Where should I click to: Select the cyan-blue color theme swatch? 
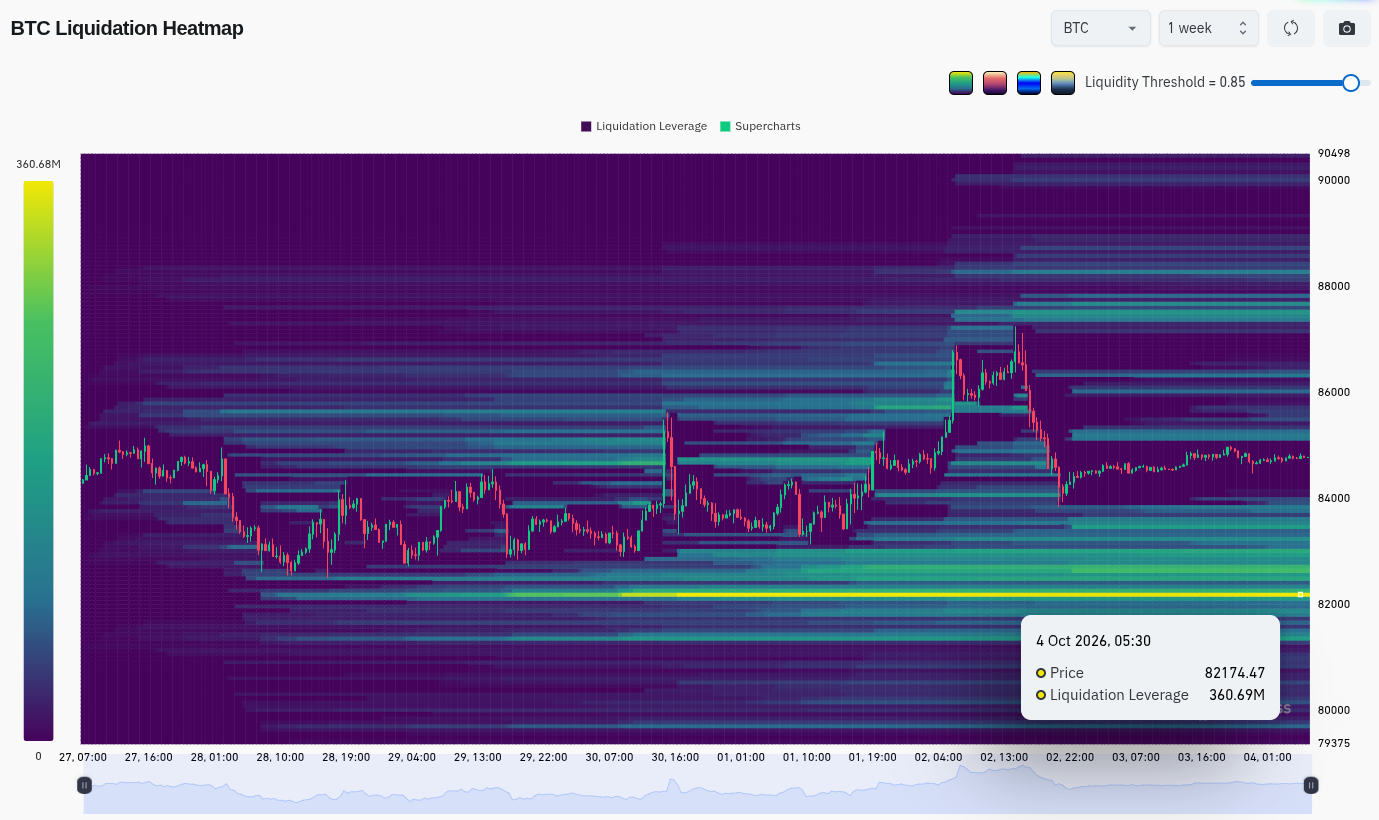[1029, 83]
